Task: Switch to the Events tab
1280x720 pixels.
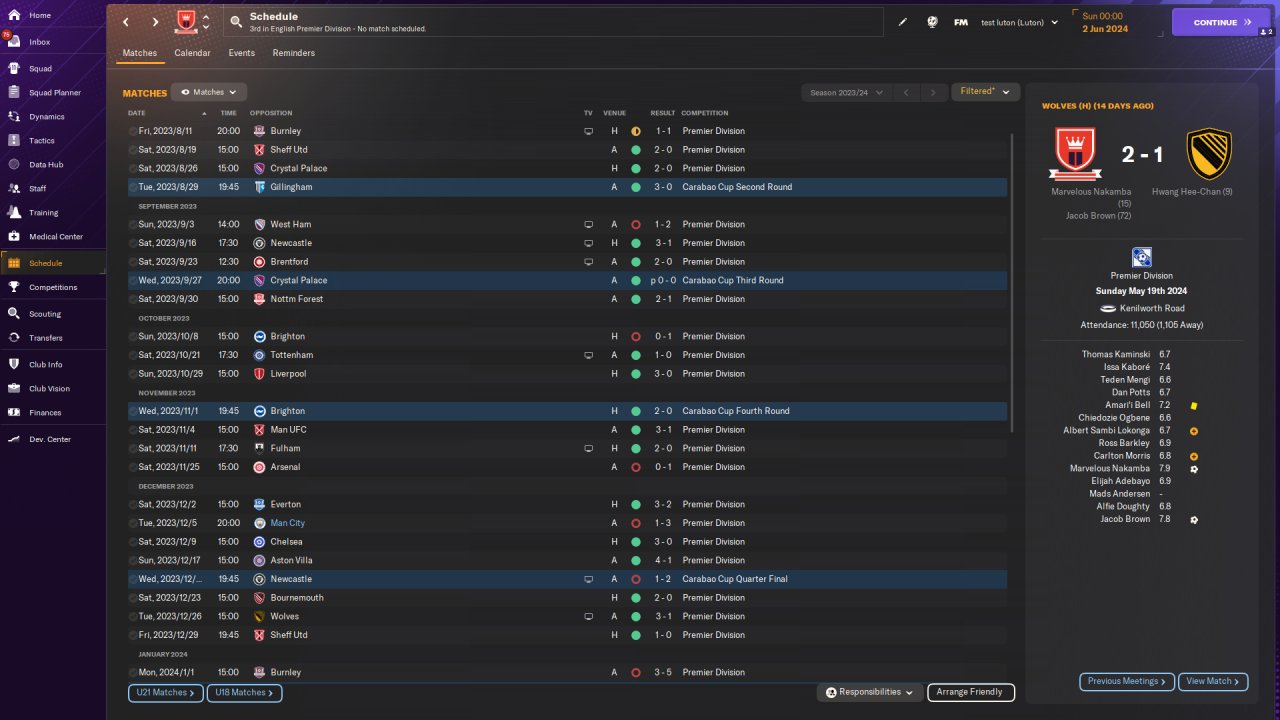Action: (x=241, y=53)
